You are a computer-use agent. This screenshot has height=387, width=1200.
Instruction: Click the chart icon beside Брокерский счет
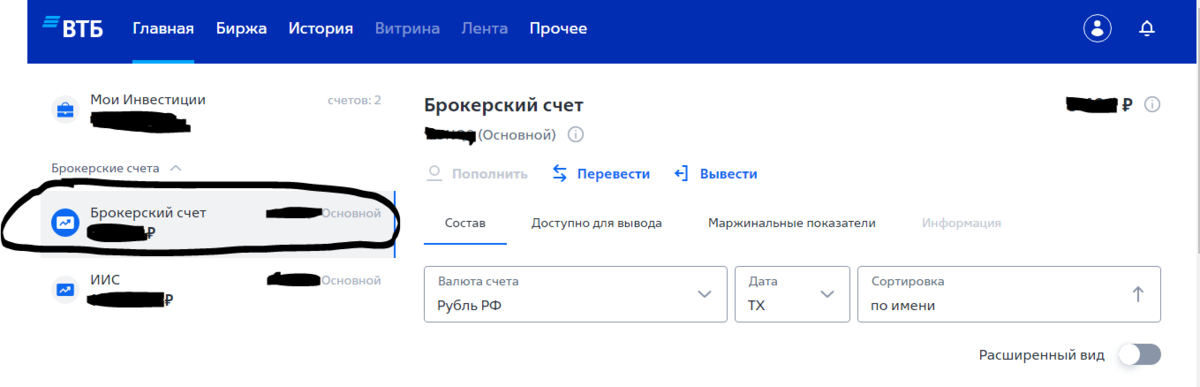click(65, 222)
